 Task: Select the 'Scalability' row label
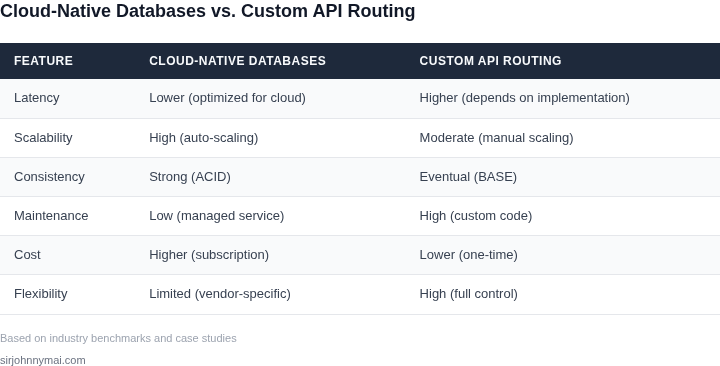pyautogui.click(x=43, y=138)
